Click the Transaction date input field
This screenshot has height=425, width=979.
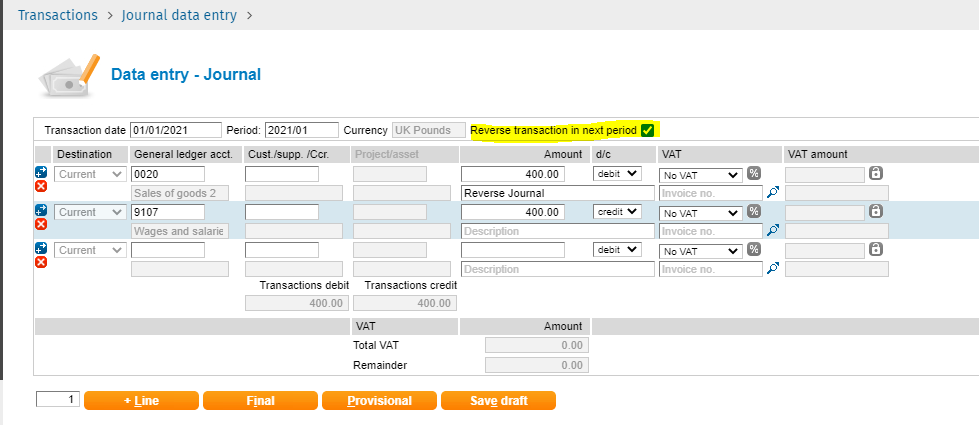(x=175, y=130)
